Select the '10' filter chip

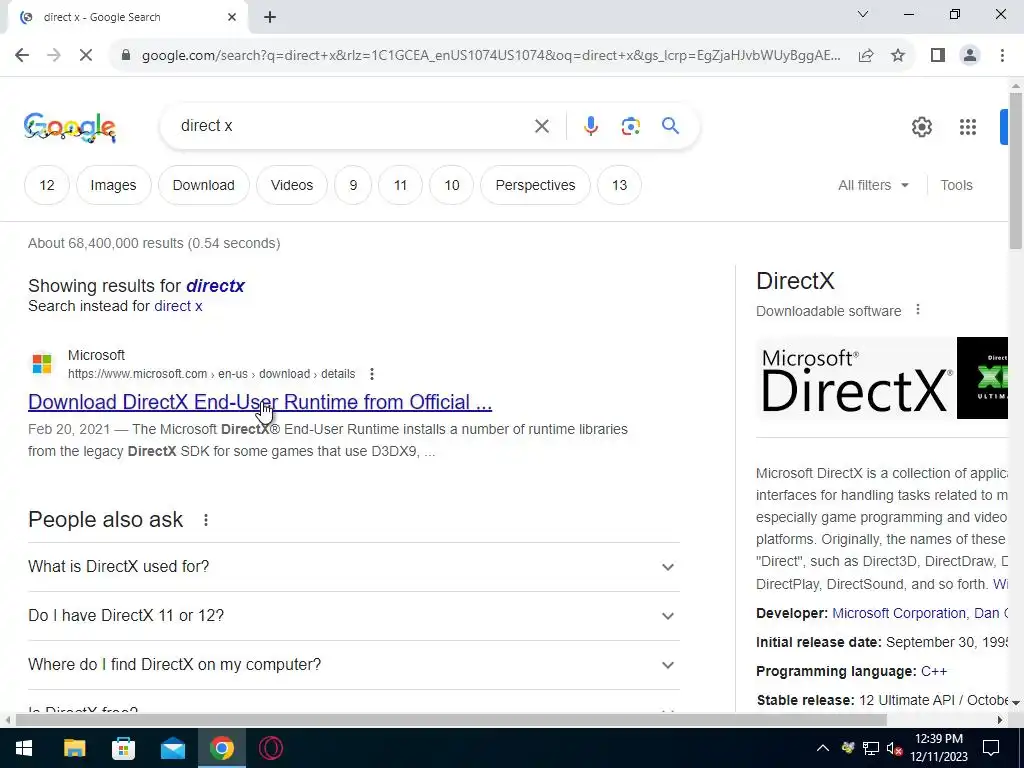(452, 185)
